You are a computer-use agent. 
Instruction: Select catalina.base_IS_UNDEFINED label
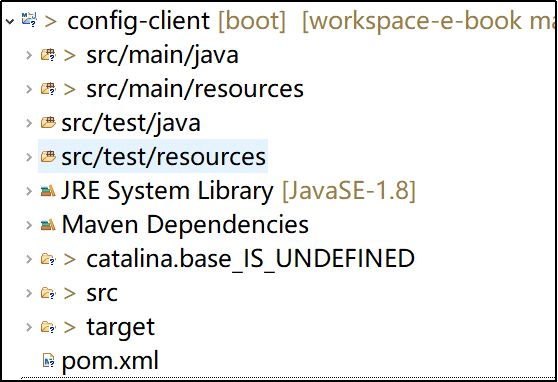point(251,259)
